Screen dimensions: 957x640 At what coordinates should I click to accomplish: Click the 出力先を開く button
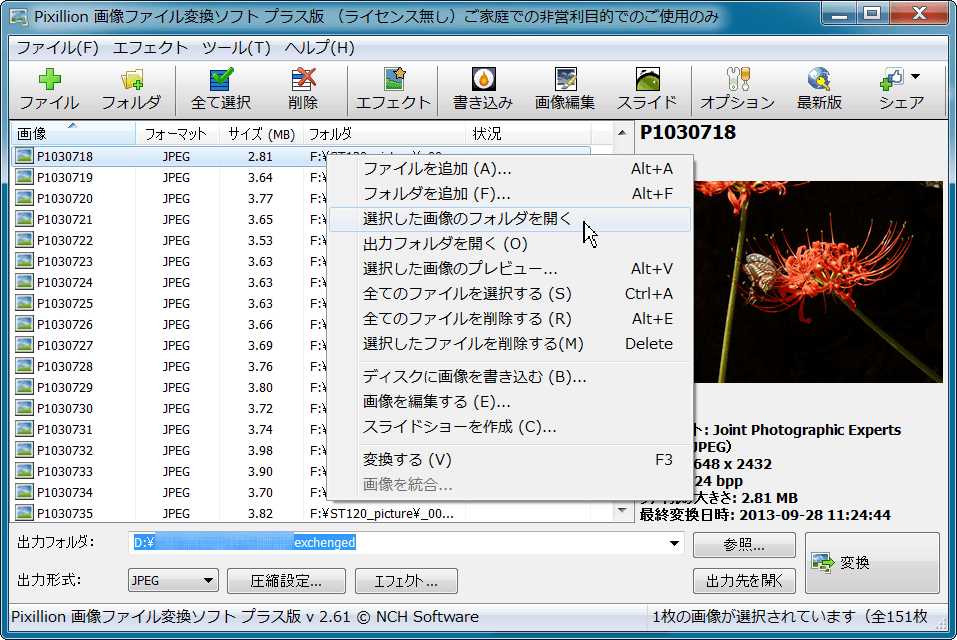tap(744, 581)
